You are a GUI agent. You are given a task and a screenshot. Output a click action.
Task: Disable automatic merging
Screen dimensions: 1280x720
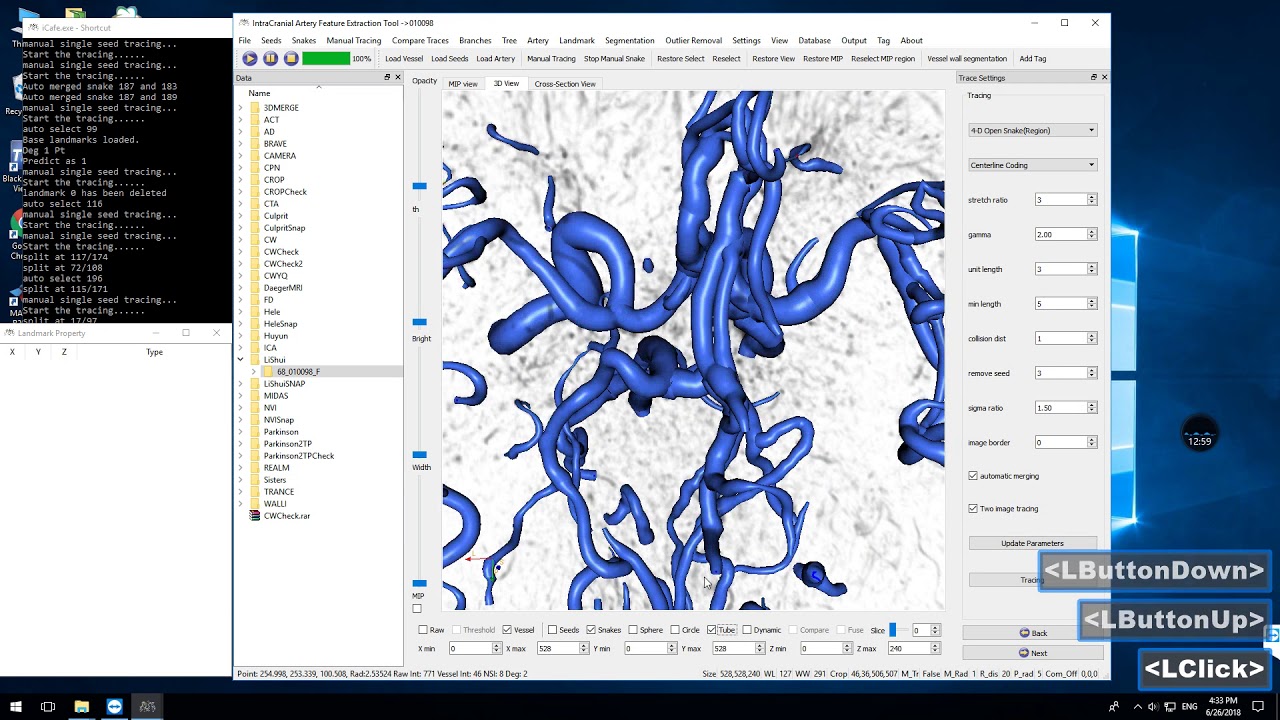(973, 476)
